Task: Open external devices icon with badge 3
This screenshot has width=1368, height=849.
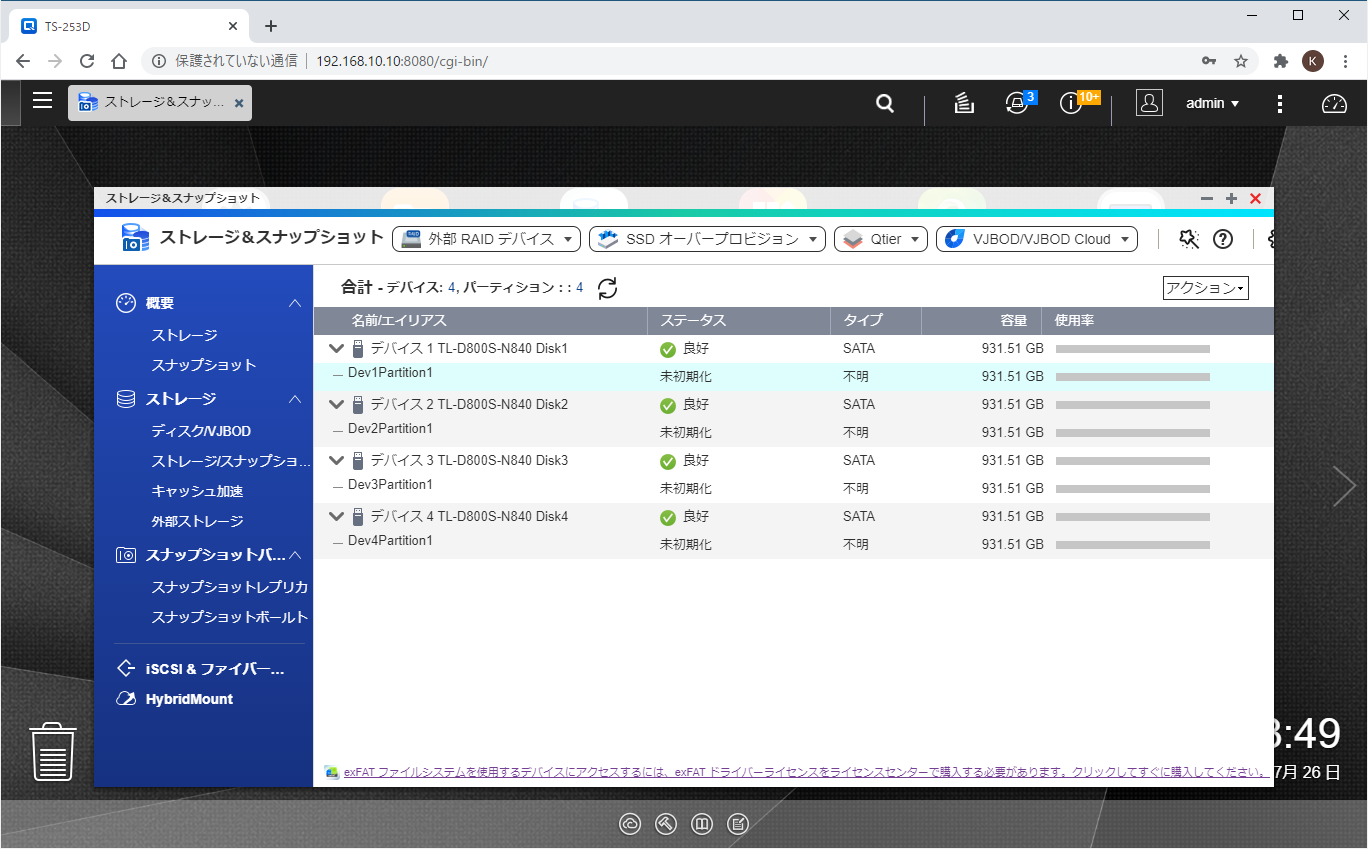Action: click(x=1017, y=103)
